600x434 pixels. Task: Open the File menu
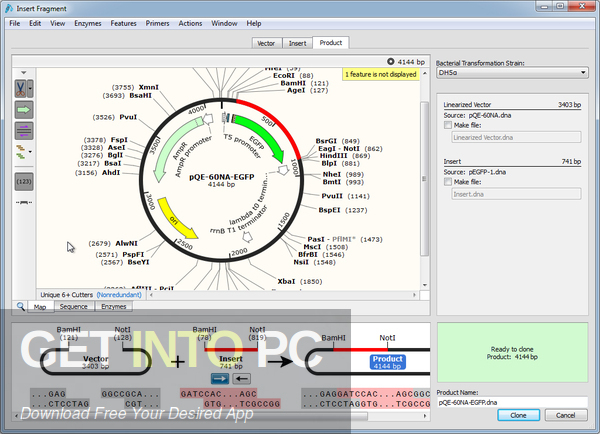coord(15,23)
